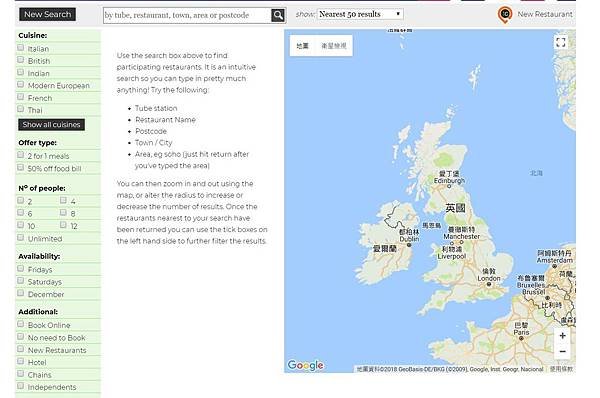Click the New Restaurant marker icon
The width and height of the screenshot is (600, 398).
click(x=505, y=15)
